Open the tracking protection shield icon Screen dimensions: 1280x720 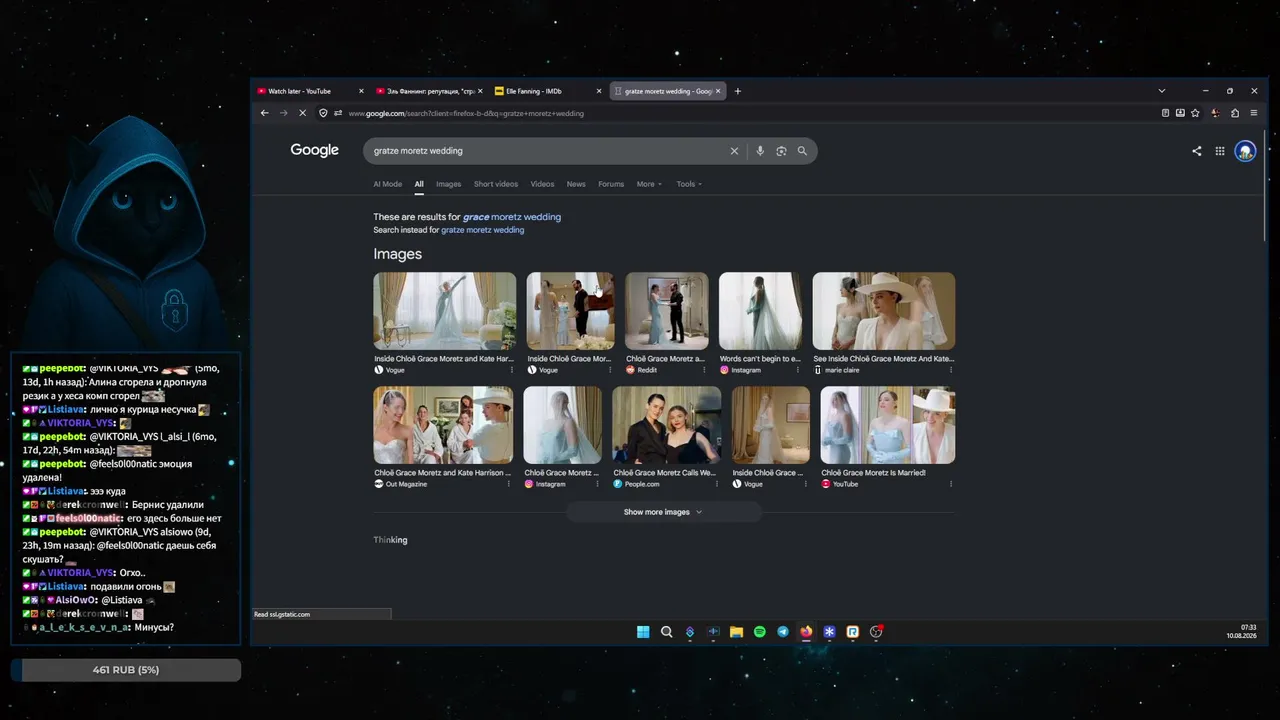coord(323,113)
